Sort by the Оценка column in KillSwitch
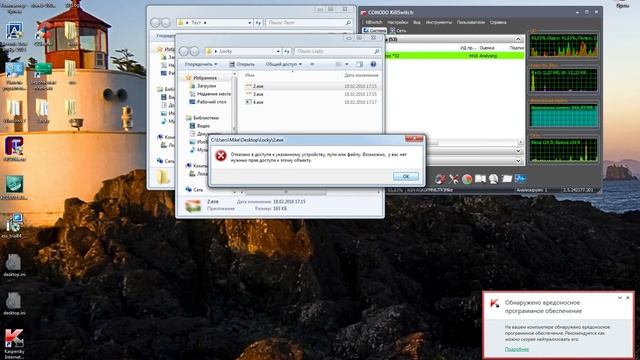This screenshot has height=360, width=640. pos(487,48)
